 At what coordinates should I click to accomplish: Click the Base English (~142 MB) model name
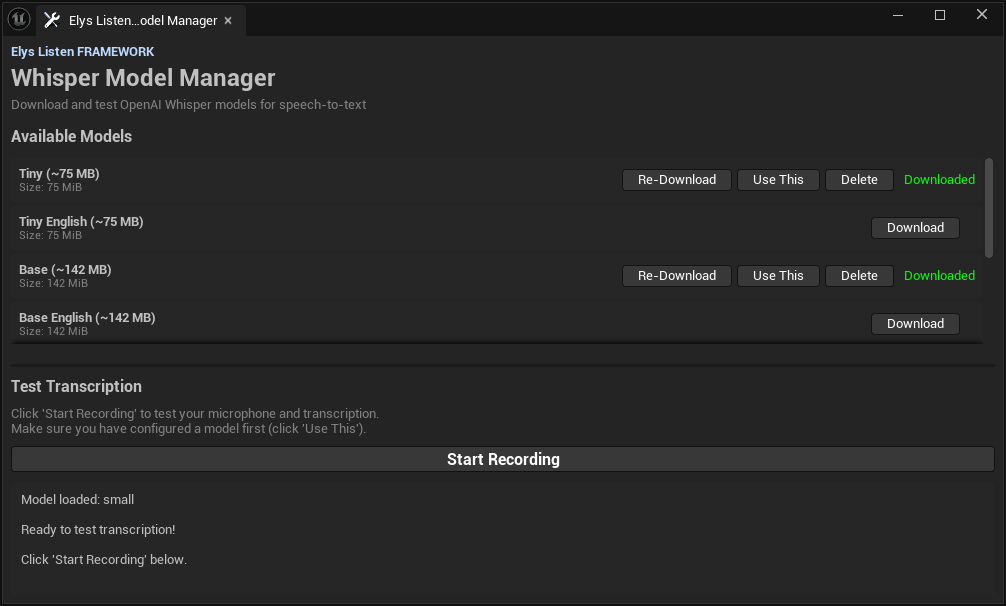pyautogui.click(x=87, y=318)
